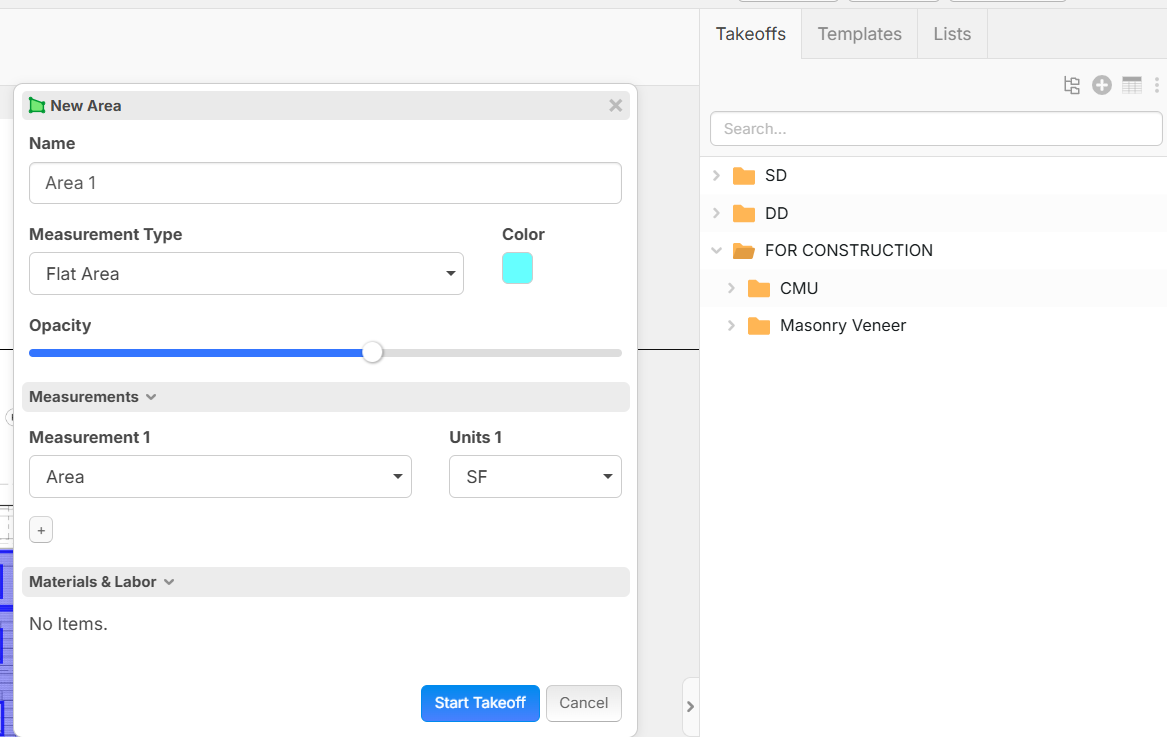Switch to the Templates tab
Image resolution: width=1167 pixels, height=737 pixels.
pyautogui.click(x=859, y=34)
